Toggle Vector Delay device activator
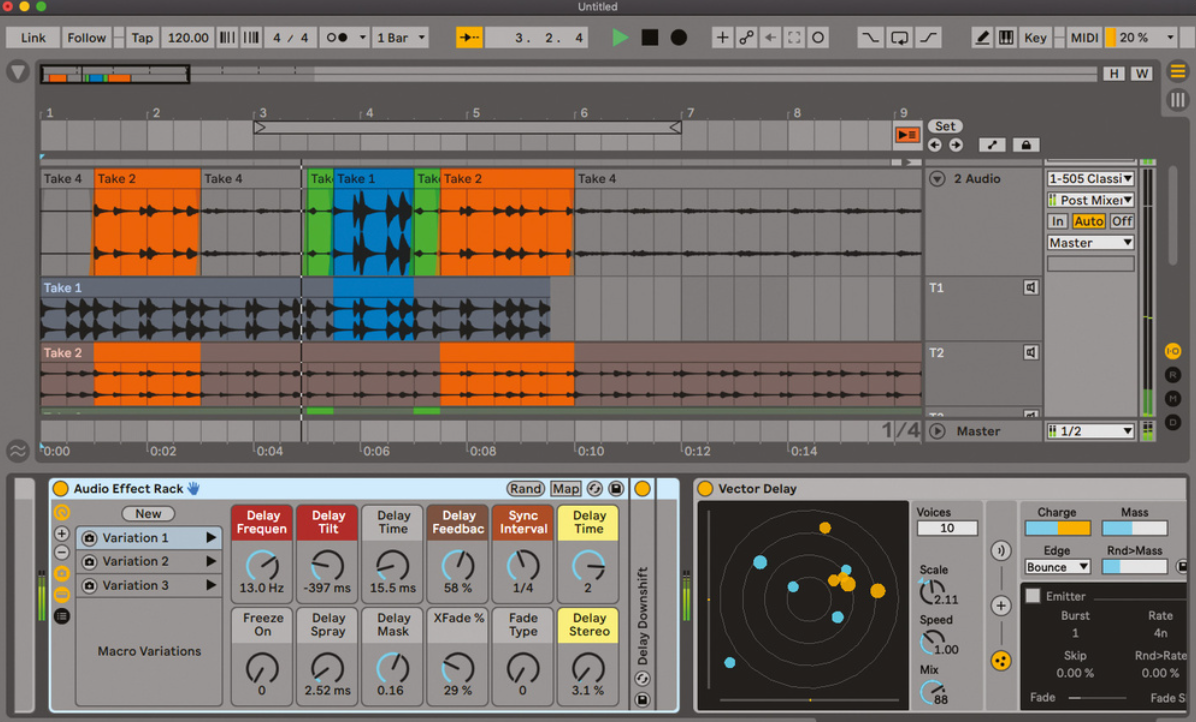This screenshot has height=722, width=1196. [705, 489]
